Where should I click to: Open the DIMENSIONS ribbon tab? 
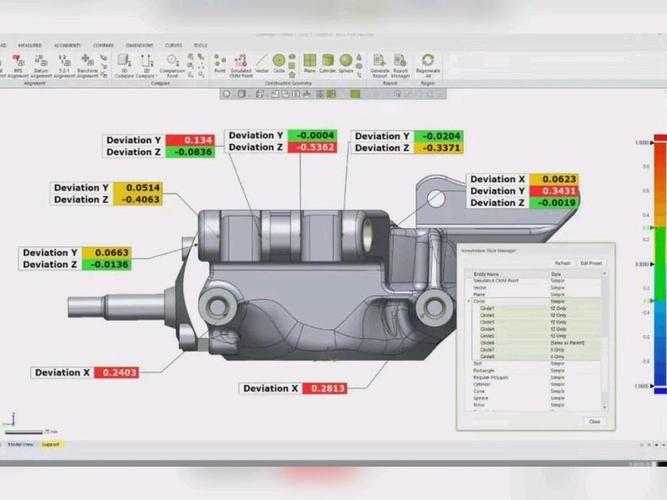(x=139, y=45)
